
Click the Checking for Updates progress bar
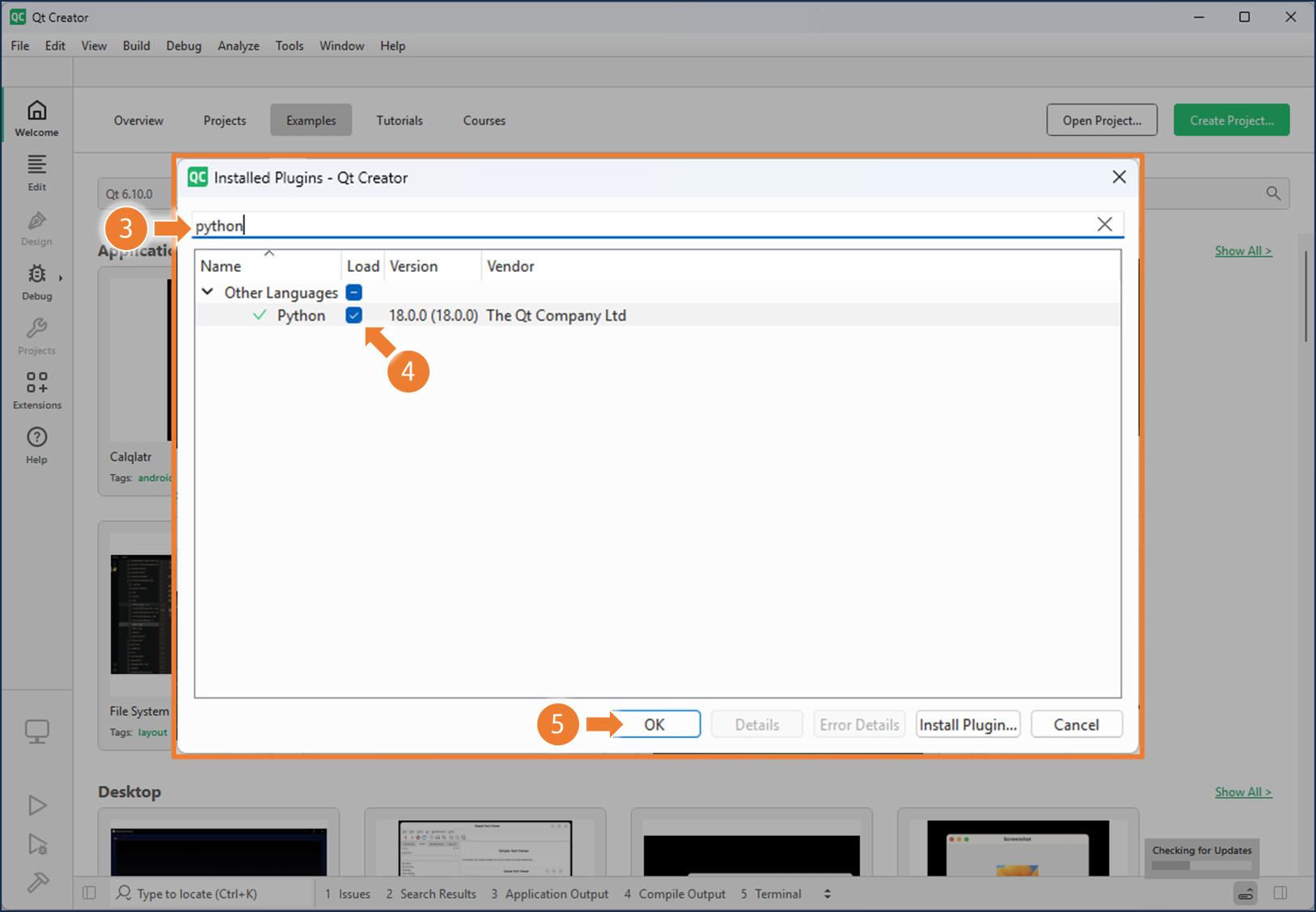click(1202, 865)
